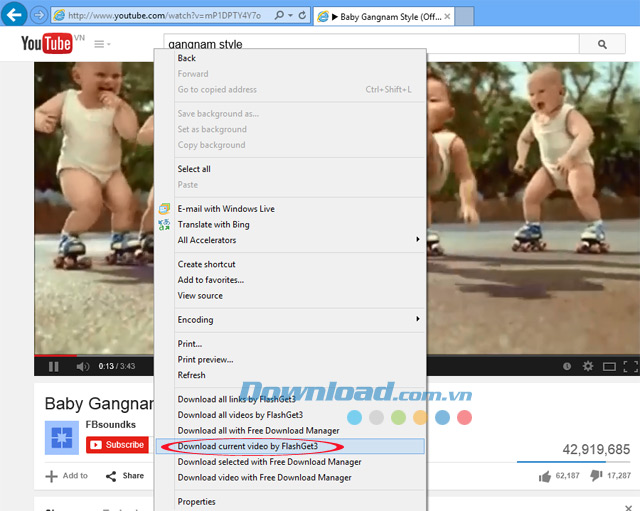The width and height of the screenshot is (640, 511).
Task: Open video settings gear icon
Action: point(588,366)
